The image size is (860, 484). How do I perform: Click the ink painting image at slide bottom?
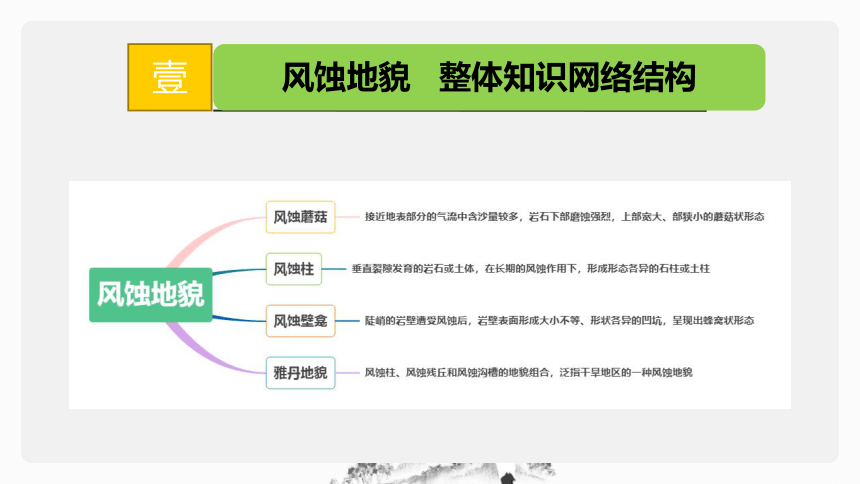pos(442,473)
